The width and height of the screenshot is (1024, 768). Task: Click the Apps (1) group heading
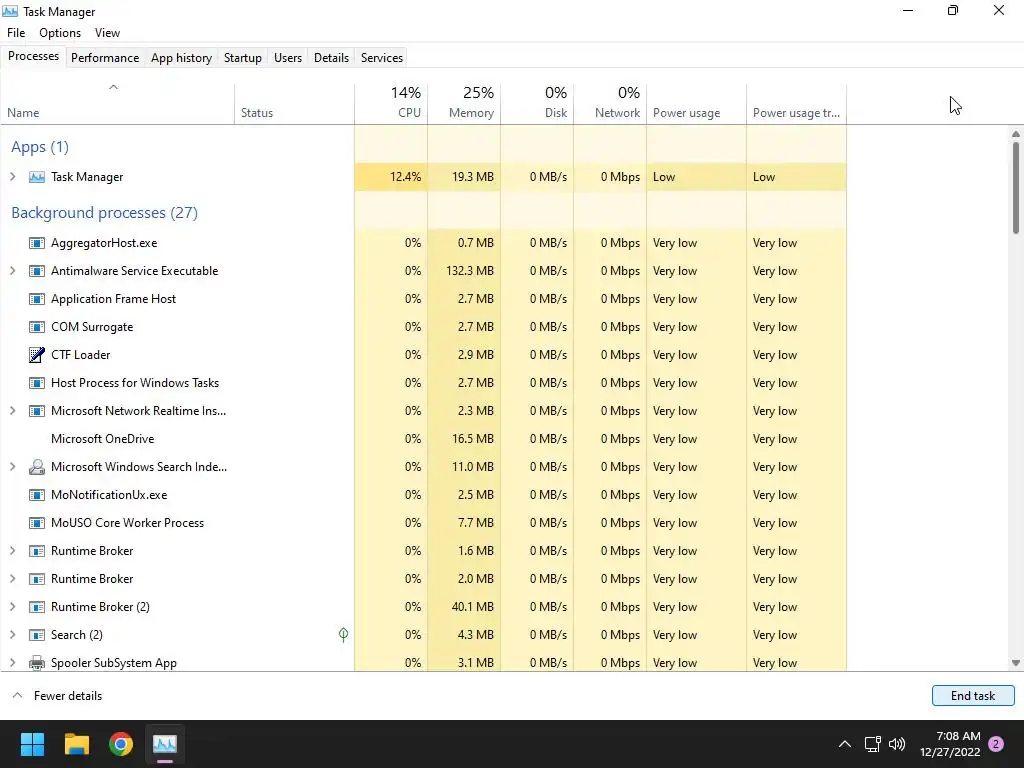(x=40, y=147)
